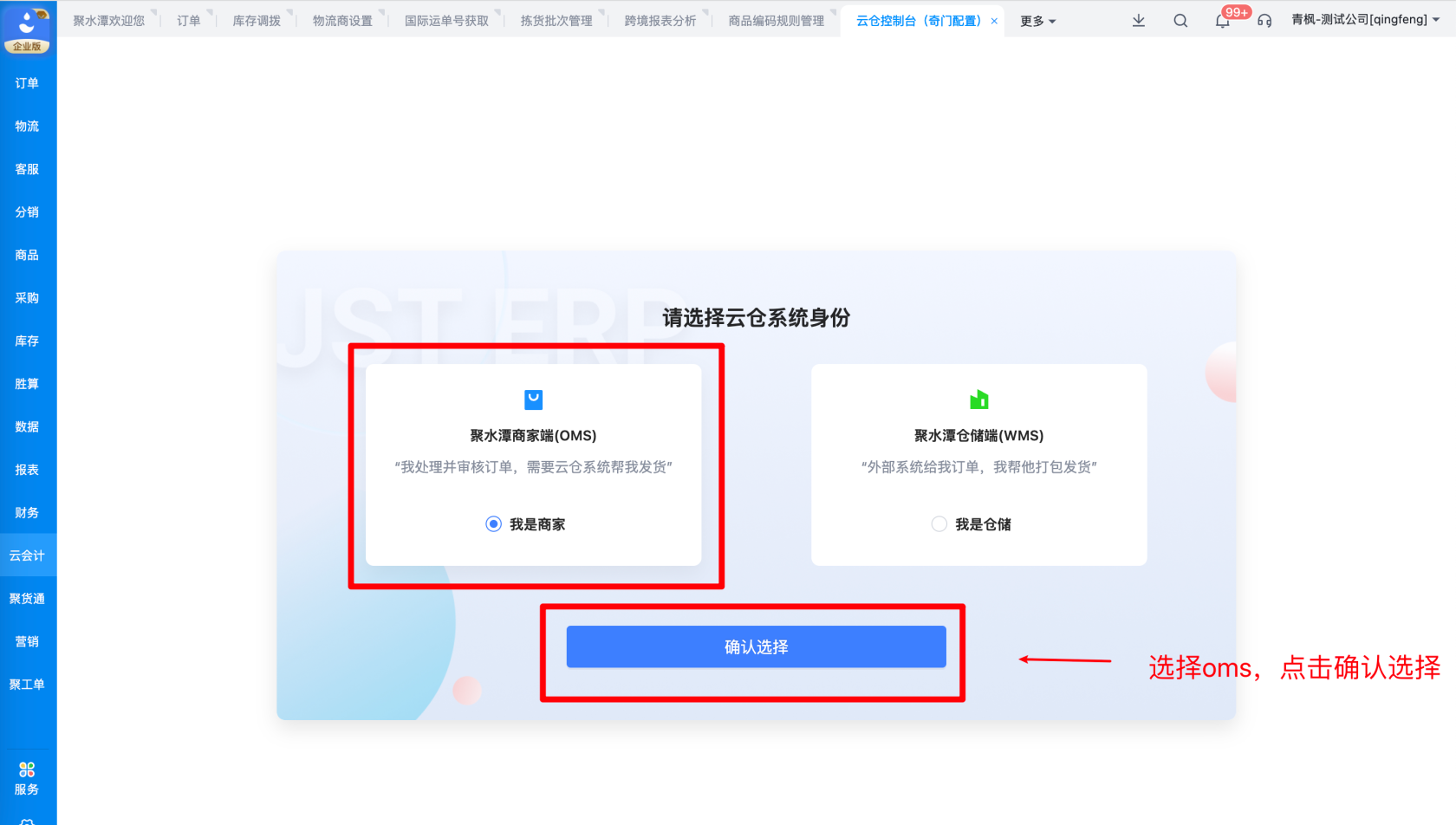Open the customer support headset icon
1456x825 pixels.
(1264, 20)
